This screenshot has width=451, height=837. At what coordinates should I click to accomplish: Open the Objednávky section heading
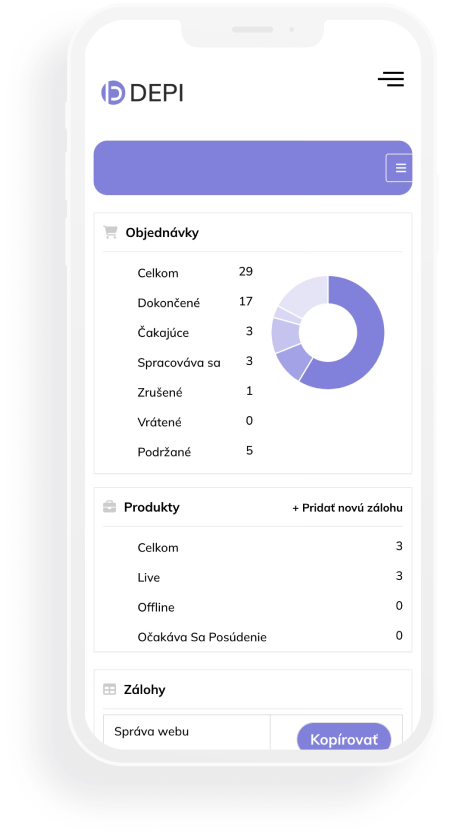coord(162,233)
